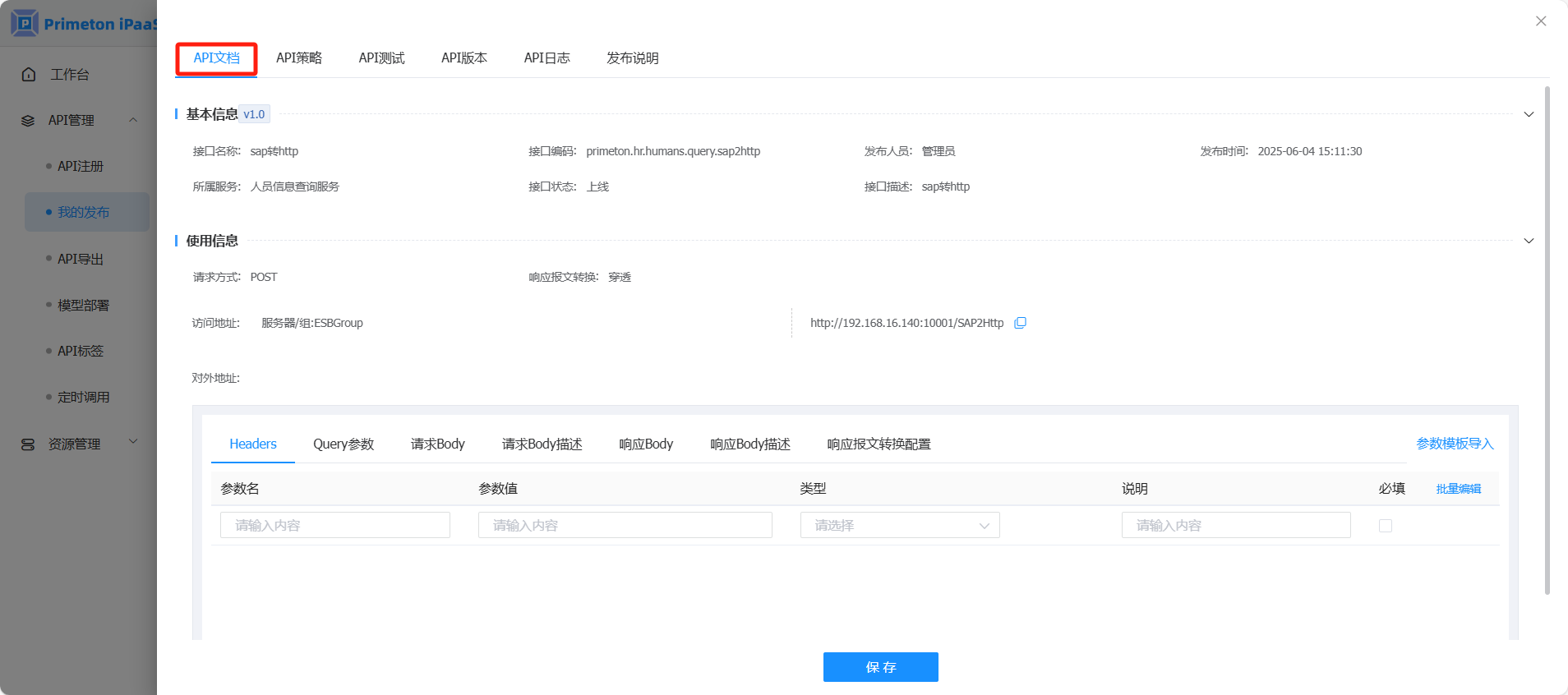Click the 参数模板导入 link

tap(1455, 444)
